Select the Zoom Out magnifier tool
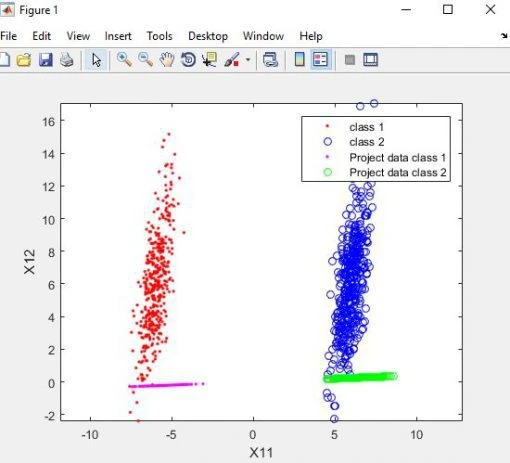 (x=145, y=60)
